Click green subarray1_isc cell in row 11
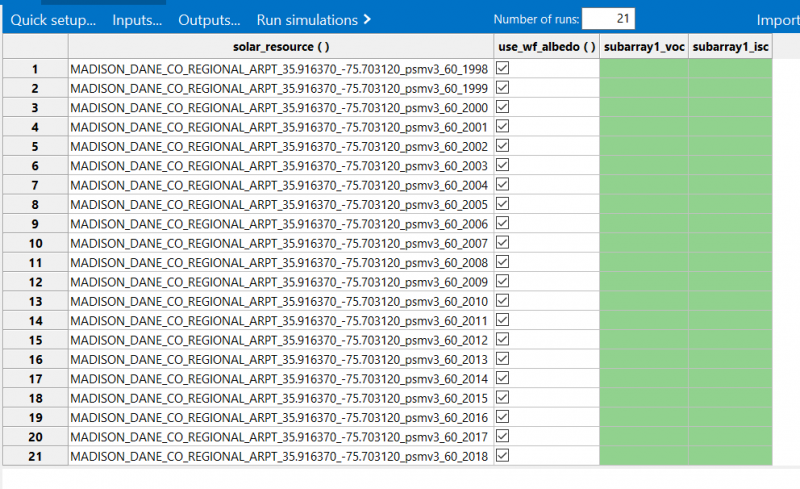Image resolution: width=800 pixels, height=489 pixels. [x=730, y=262]
